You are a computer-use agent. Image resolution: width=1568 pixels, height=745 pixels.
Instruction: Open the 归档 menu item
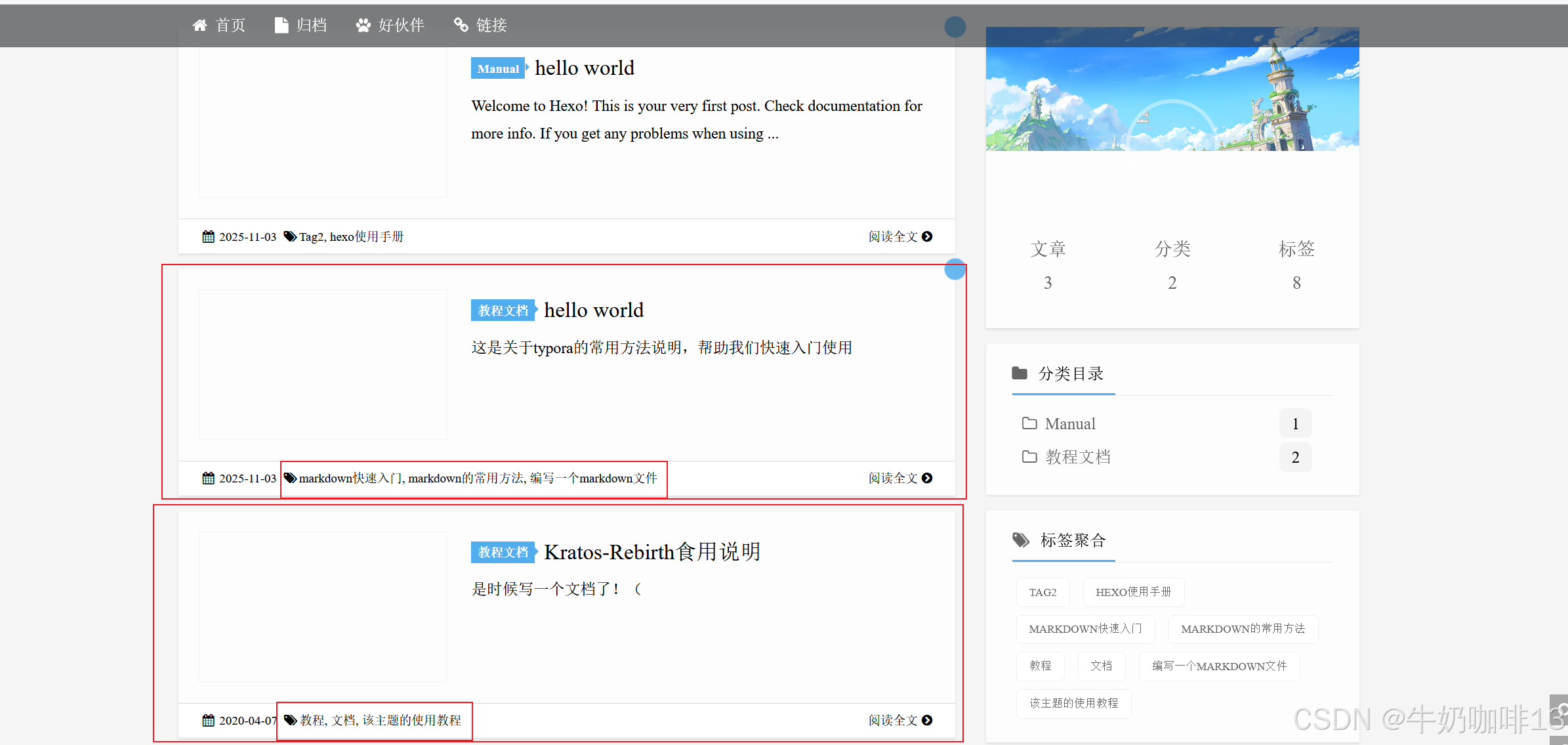tap(311, 25)
